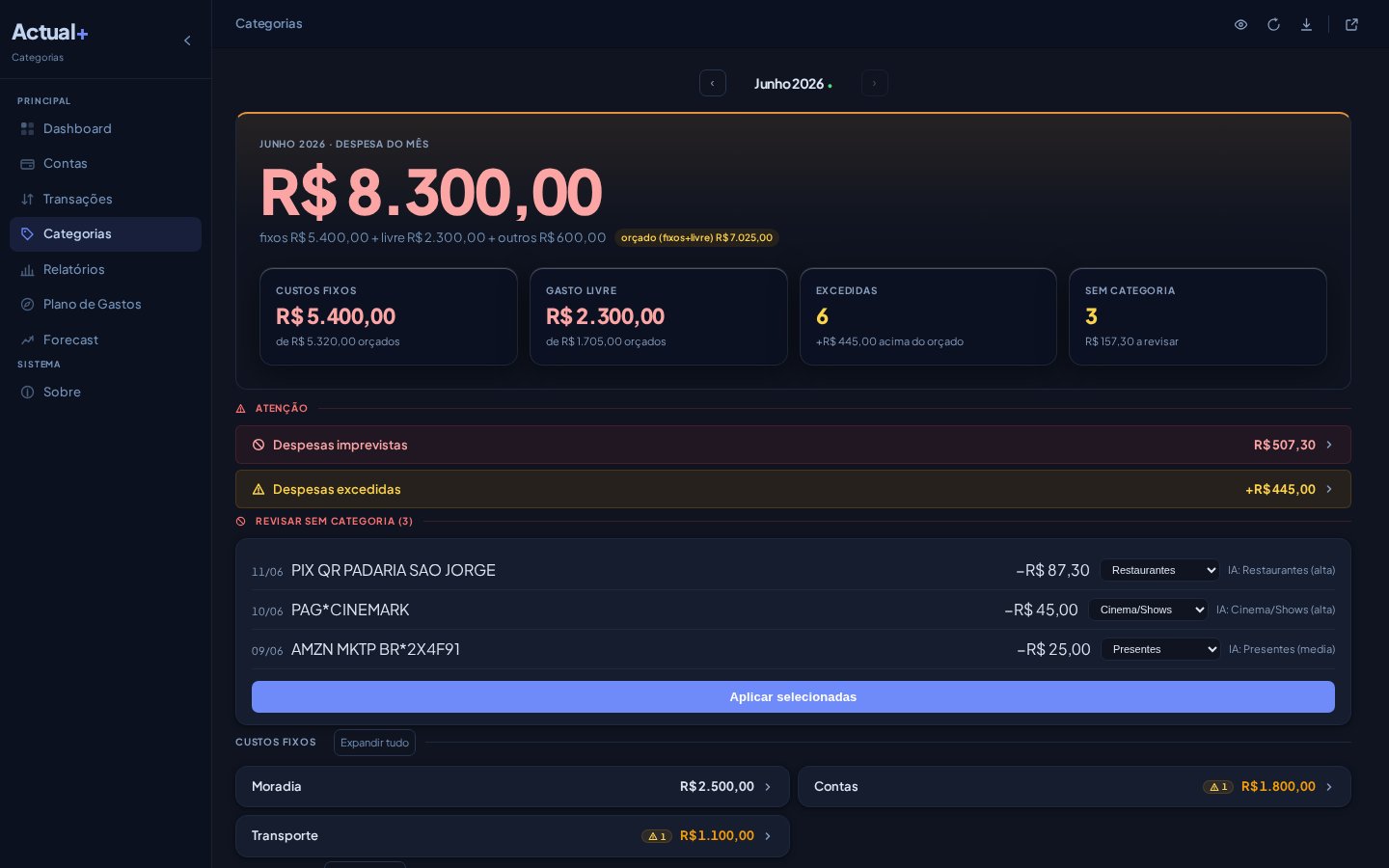
Task: Open category dropdown for AMZN MKTP transaction
Action: (x=1160, y=649)
